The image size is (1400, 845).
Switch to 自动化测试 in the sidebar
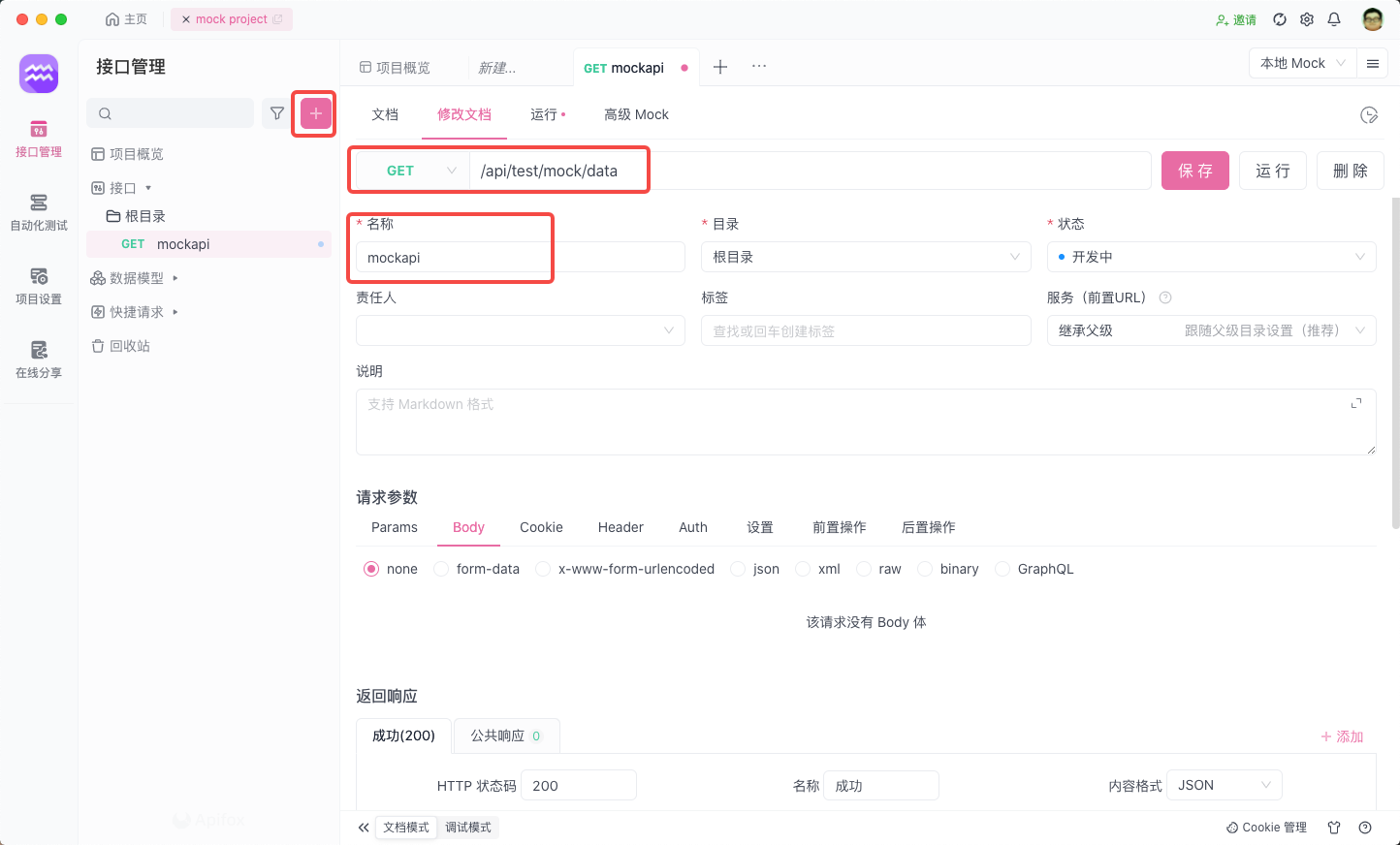[x=38, y=212]
